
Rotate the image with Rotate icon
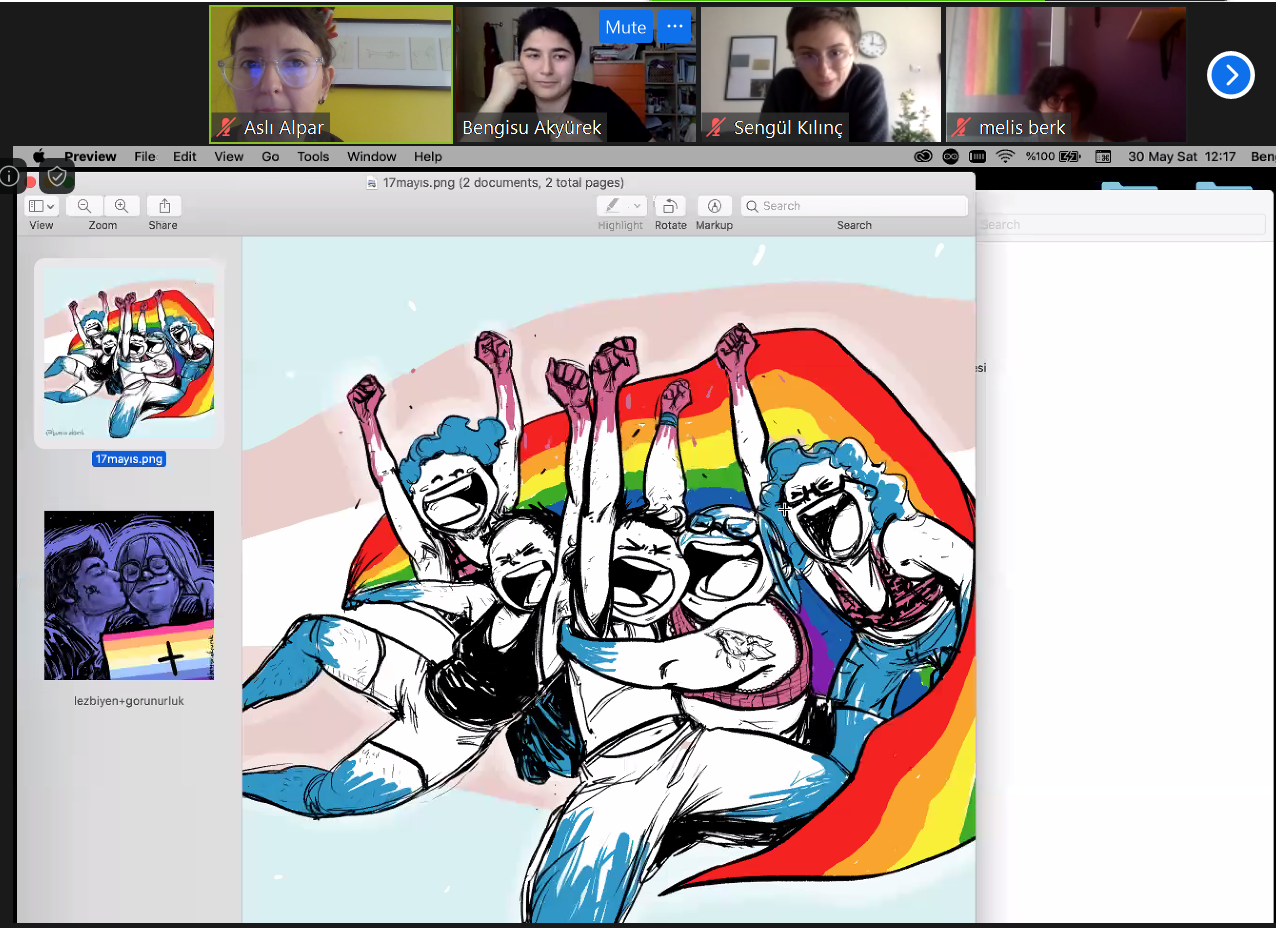670,206
